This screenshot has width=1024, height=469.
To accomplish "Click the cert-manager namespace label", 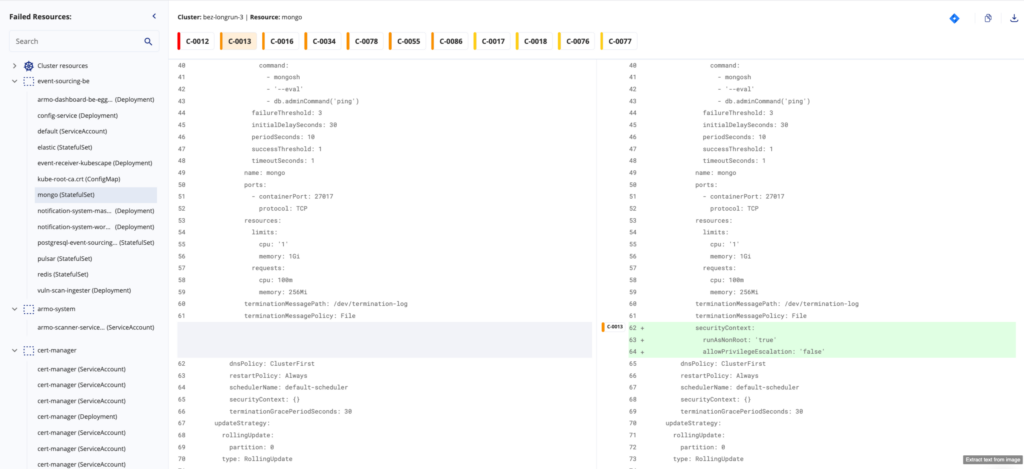I will tap(57, 351).
